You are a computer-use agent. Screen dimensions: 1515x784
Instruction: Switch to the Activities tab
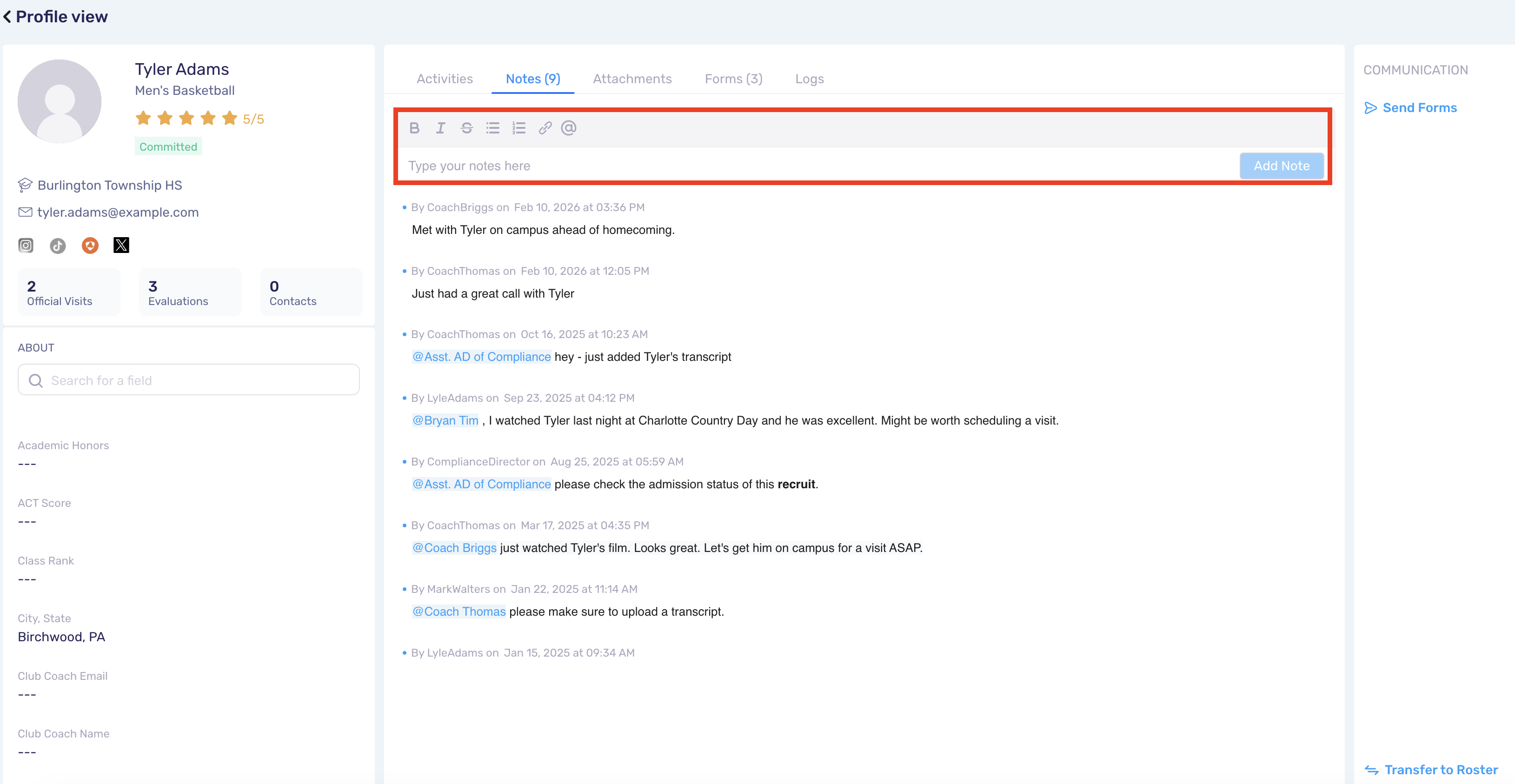click(x=445, y=79)
